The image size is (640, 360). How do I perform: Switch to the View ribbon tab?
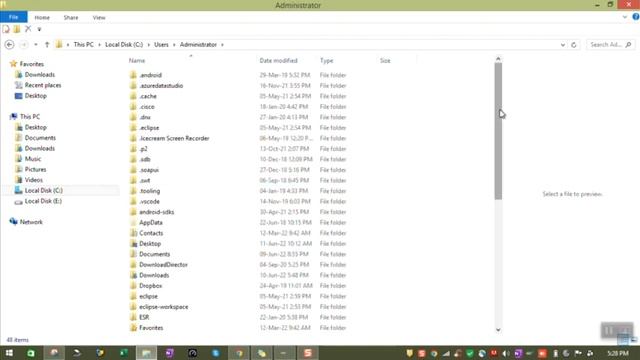99,18
